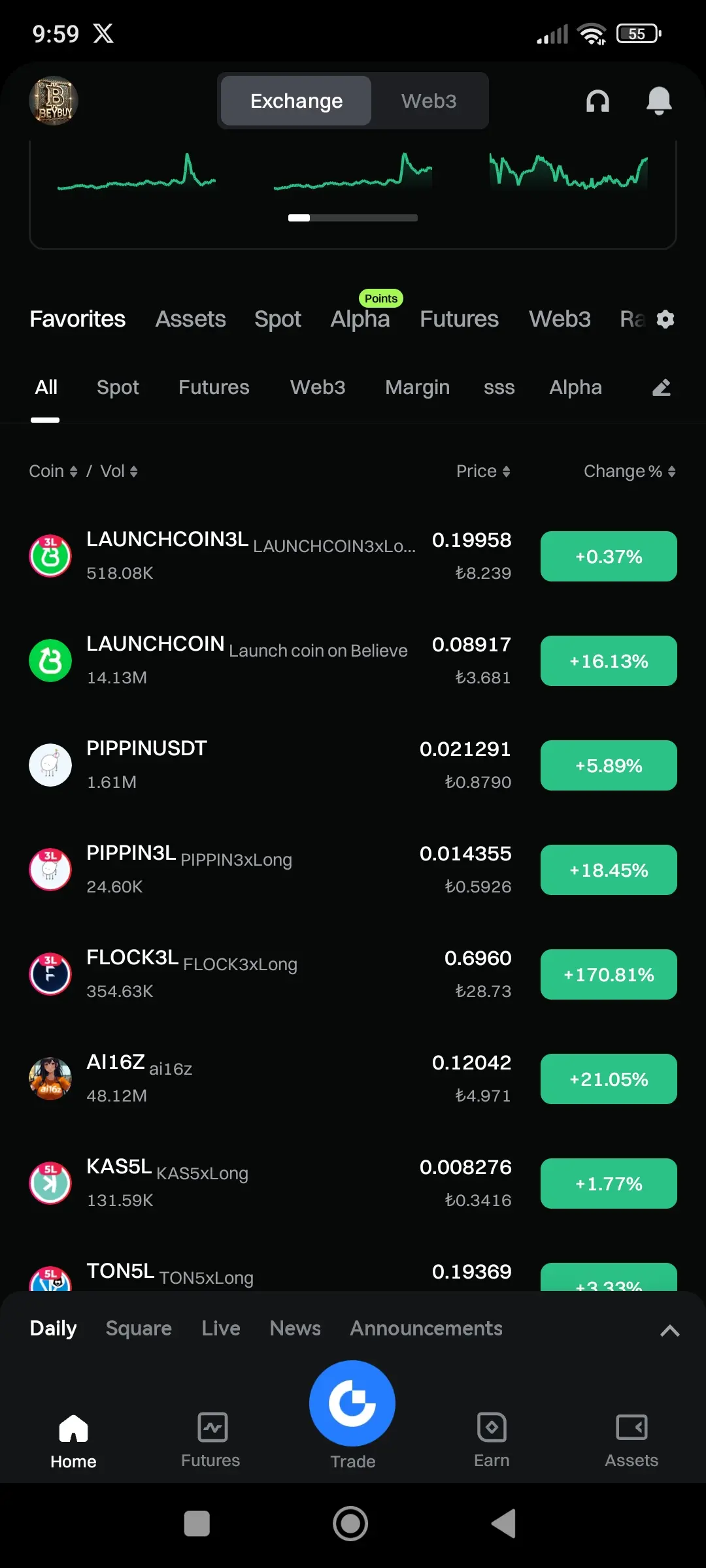This screenshot has width=706, height=1568.
Task: Sort list by Price
Action: coord(483,471)
